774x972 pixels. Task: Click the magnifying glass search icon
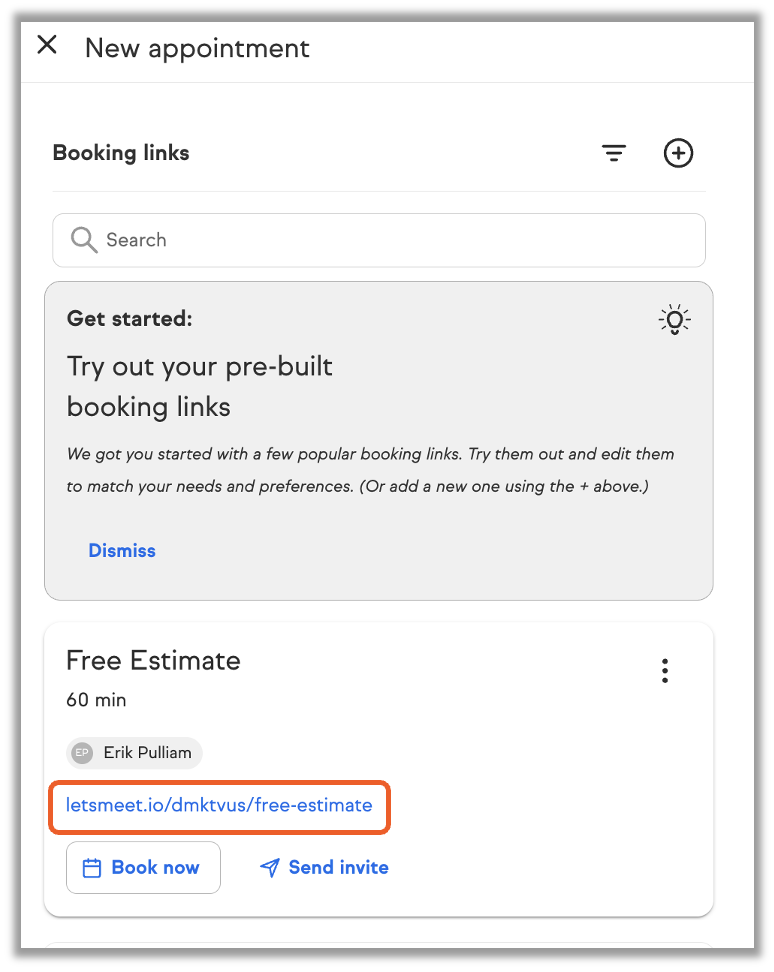[84, 240]
